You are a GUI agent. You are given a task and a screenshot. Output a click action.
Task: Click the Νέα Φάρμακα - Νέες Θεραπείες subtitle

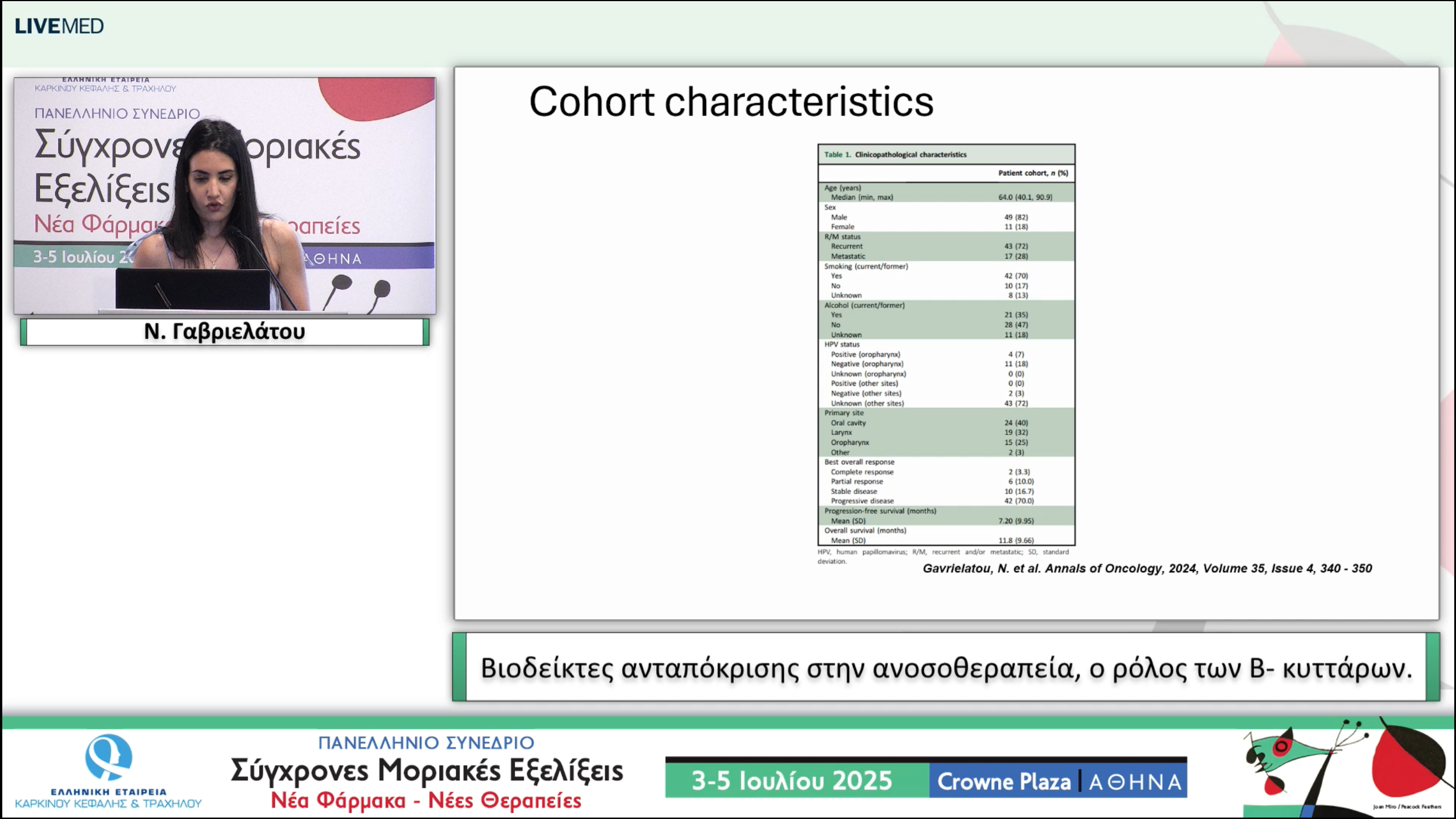point(427,801)
